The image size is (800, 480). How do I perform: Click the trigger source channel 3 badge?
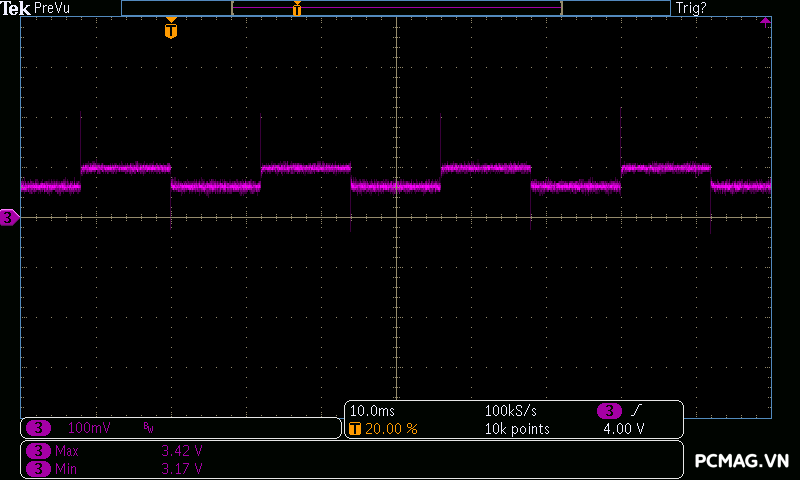click(x=610, y=411)
